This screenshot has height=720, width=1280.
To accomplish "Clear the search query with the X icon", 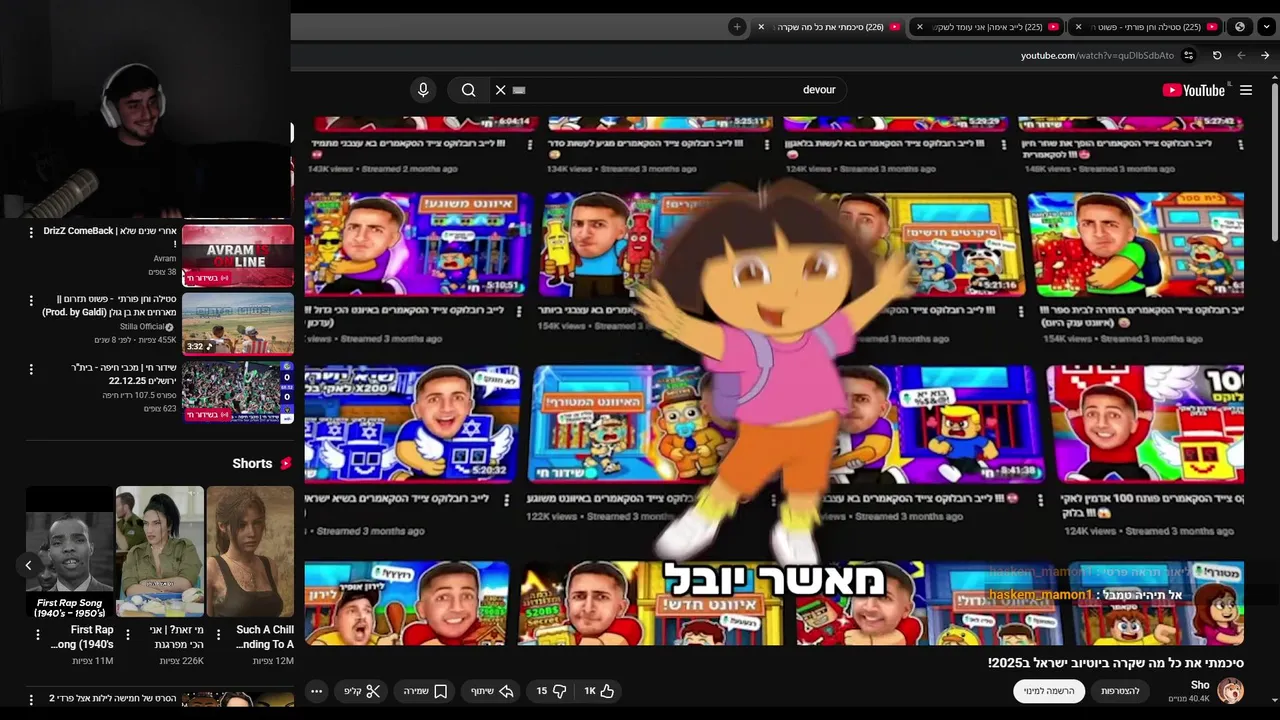I will (501, 90).
